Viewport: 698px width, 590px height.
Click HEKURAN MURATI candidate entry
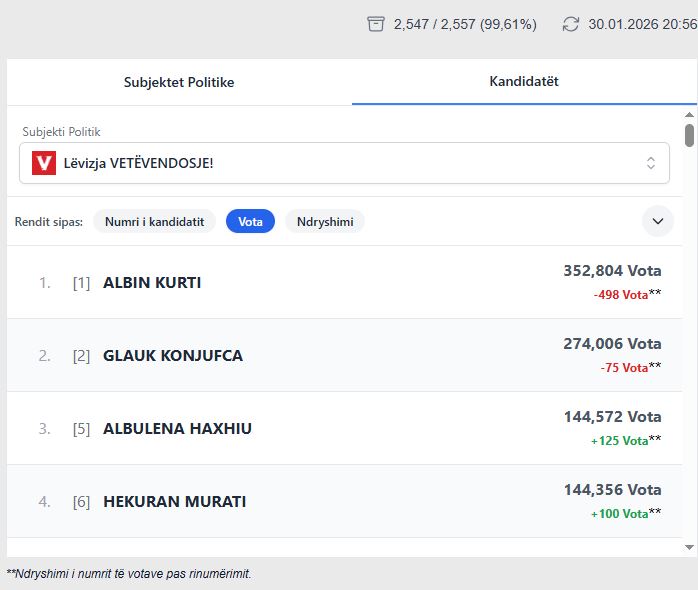point(174,502)
